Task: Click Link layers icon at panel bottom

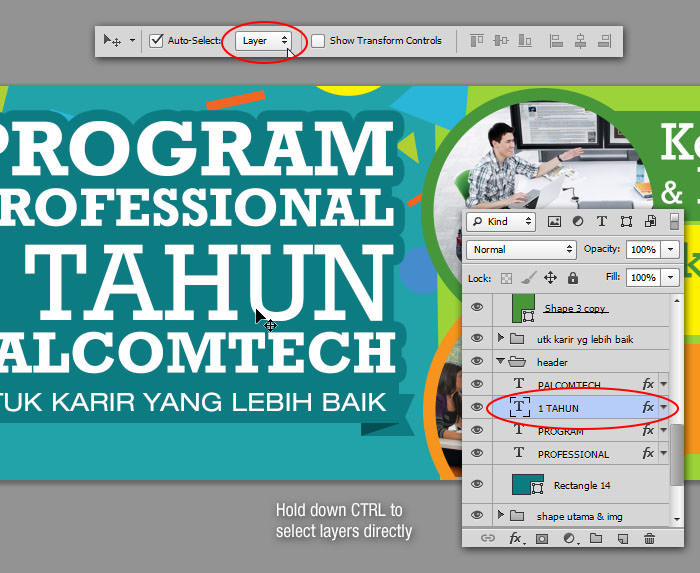Action: 488,538
